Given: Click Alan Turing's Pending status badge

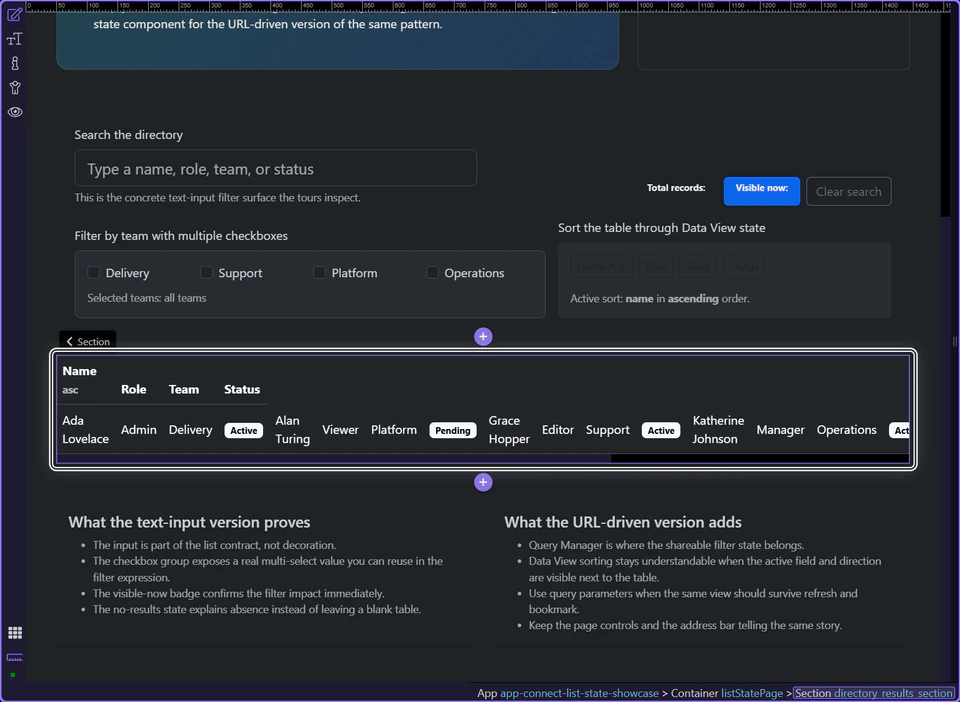Looking at the screenshot, I should 452,430.
